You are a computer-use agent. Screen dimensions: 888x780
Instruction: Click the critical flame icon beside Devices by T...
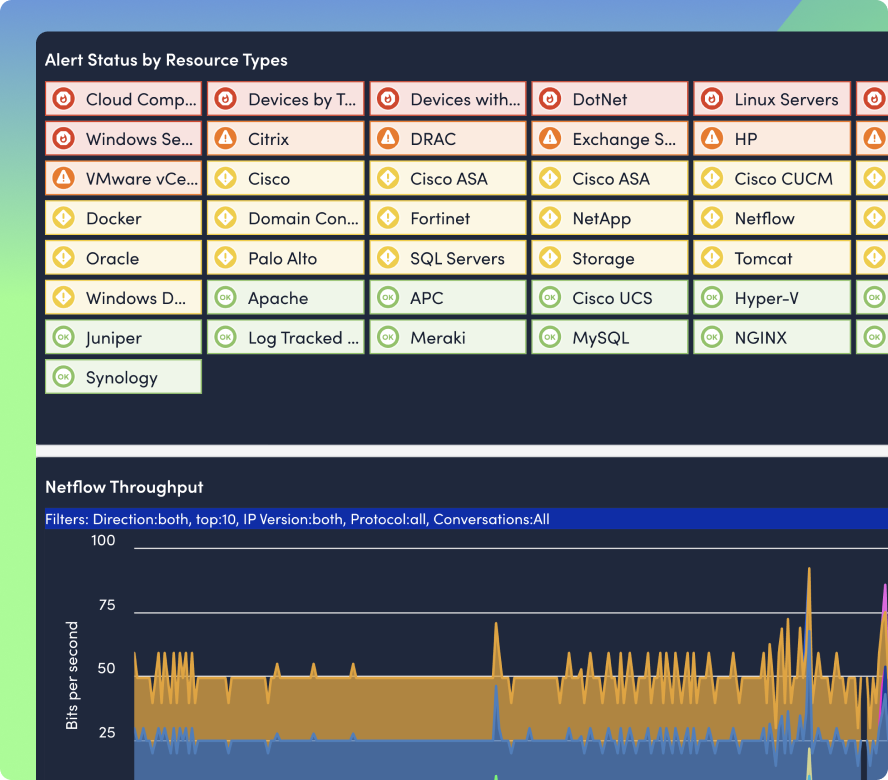pos(225,99)
